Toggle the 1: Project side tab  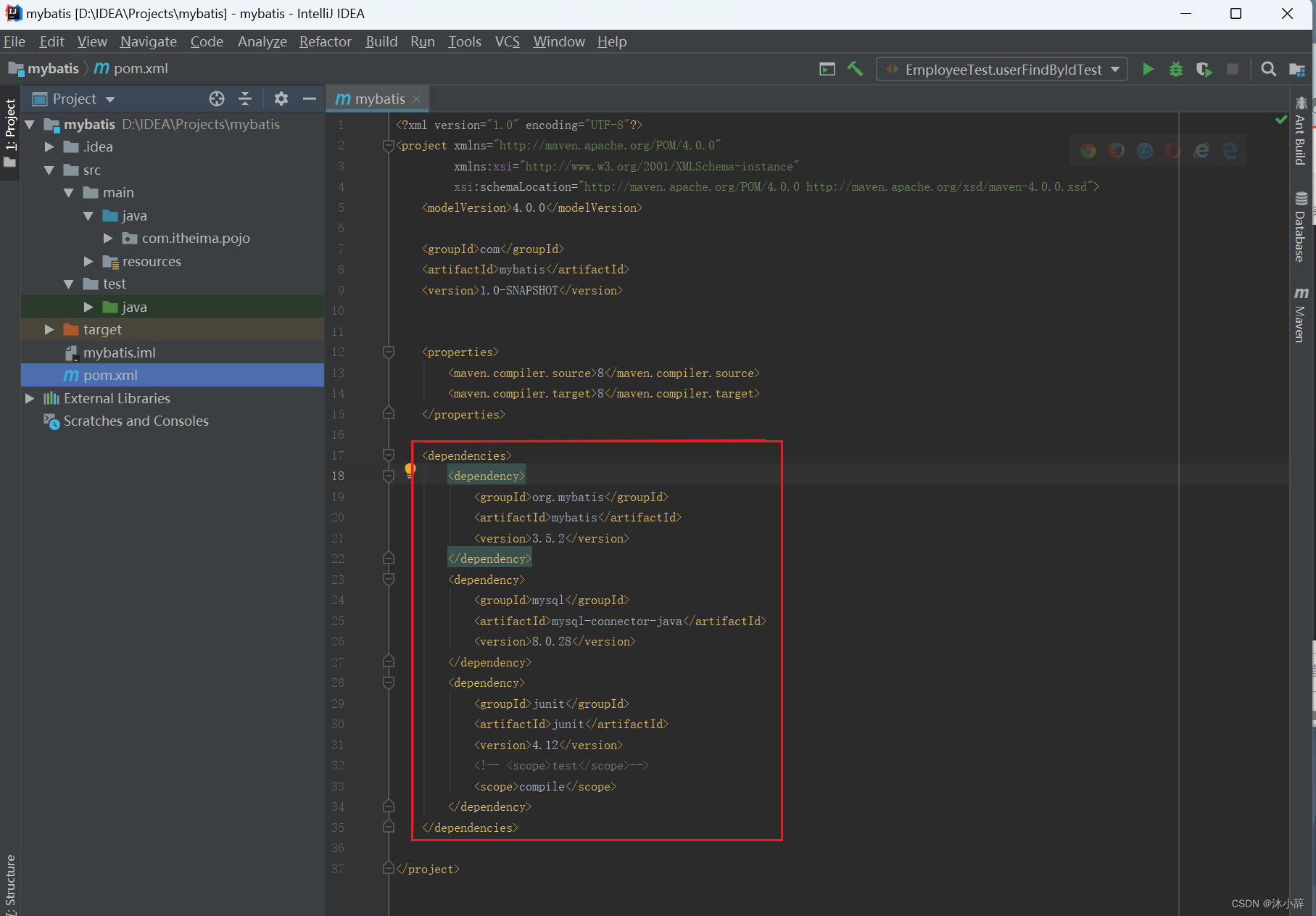point(10,132)
